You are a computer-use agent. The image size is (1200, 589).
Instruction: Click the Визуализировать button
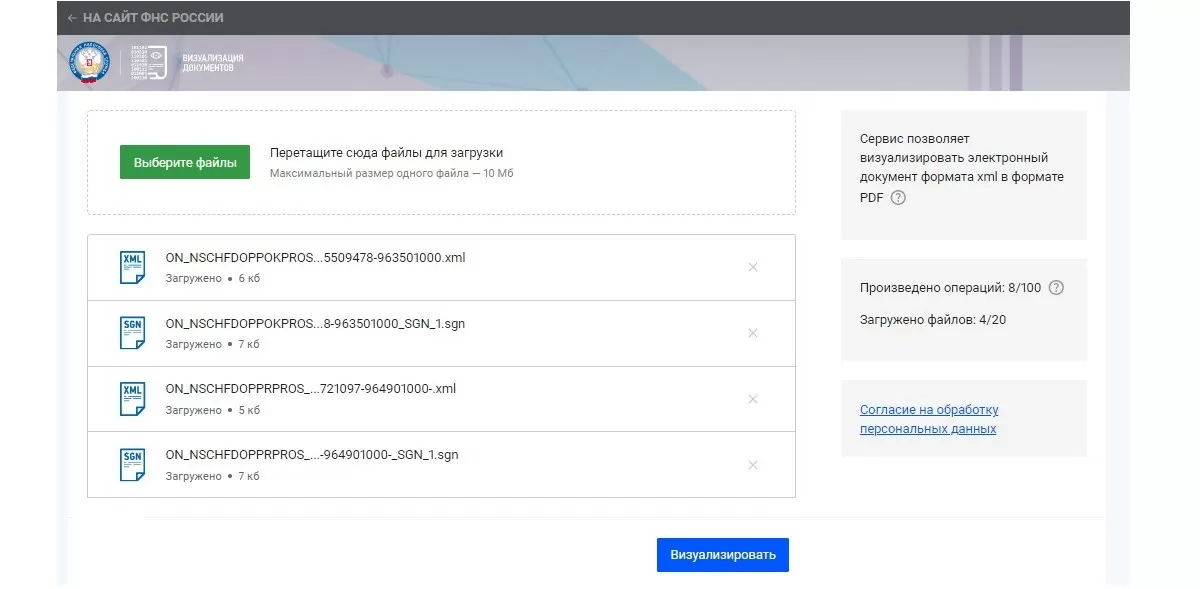pos(722,555)
